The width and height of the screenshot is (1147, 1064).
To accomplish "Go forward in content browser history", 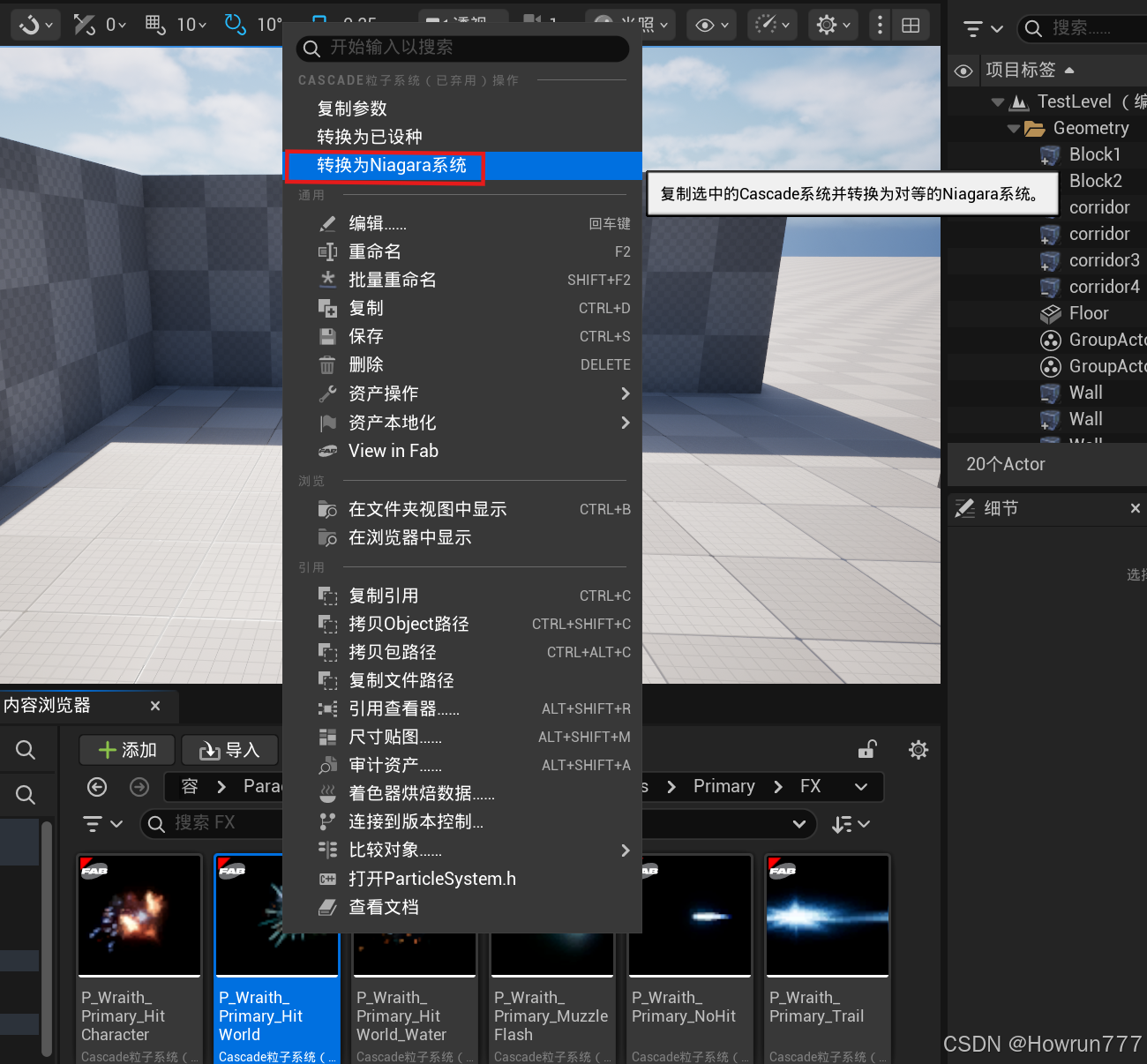I will click(139, 787).
